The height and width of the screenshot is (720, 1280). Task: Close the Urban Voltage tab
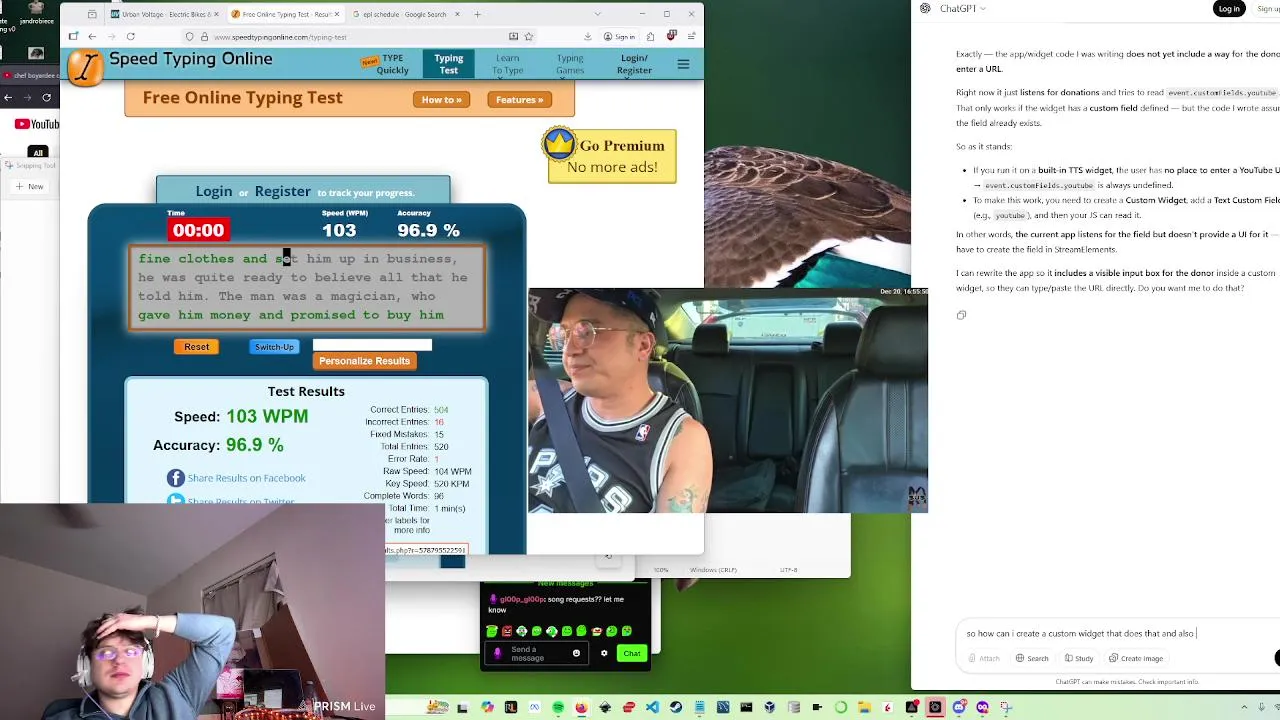(x=217, y=14)
